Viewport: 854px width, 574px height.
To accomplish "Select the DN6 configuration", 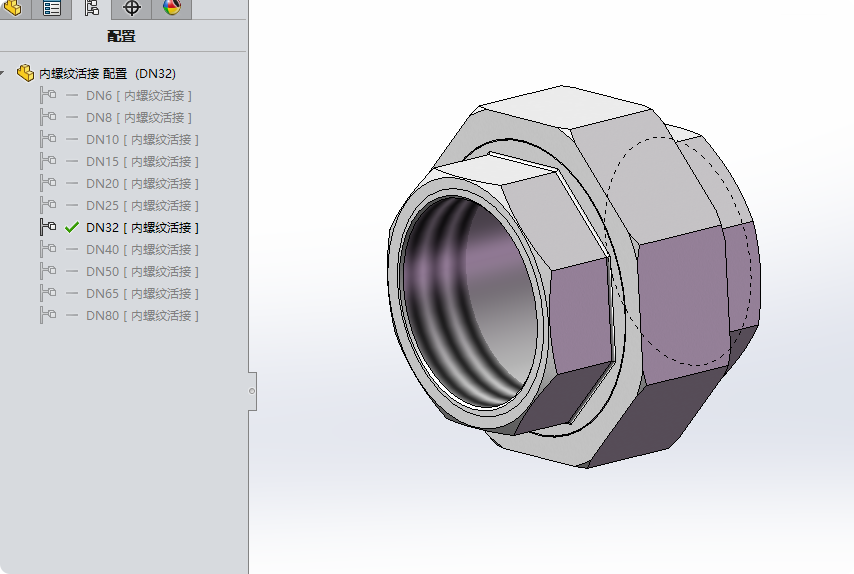I will click(x=138, y=96).
